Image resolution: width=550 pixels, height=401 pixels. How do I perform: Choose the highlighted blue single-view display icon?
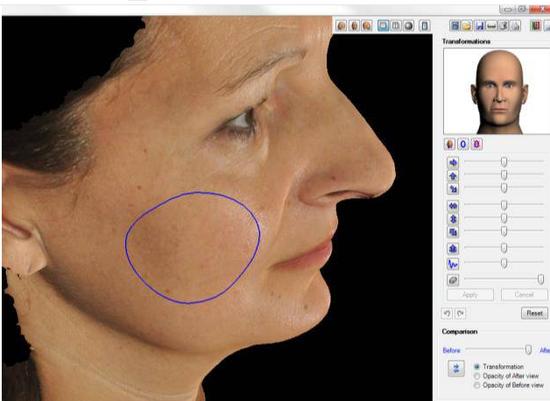click(x=383, y=26)
